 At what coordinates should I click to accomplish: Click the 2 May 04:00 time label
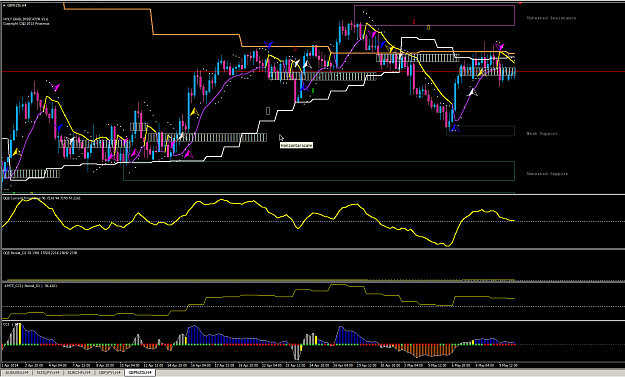click(x=413, y=365)
